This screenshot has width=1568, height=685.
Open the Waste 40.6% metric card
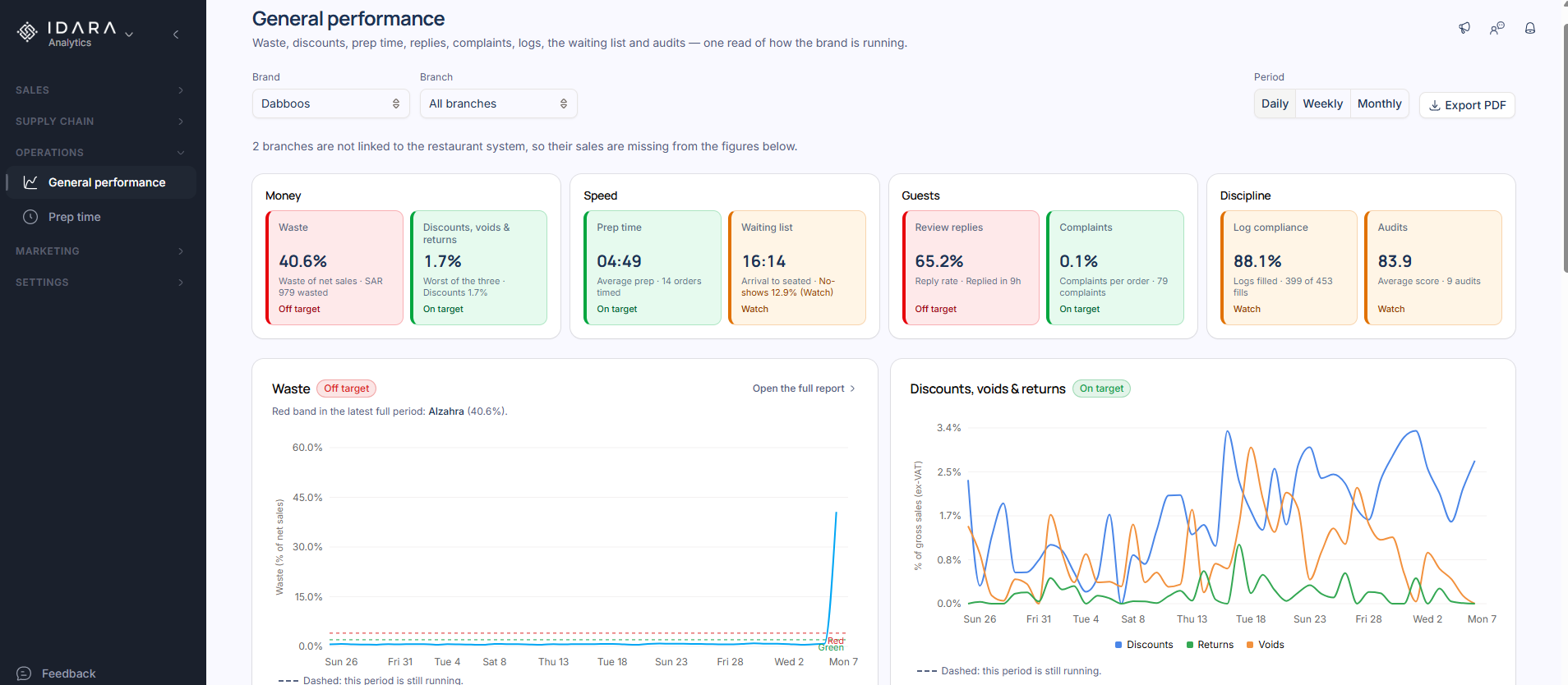point(334,268)
